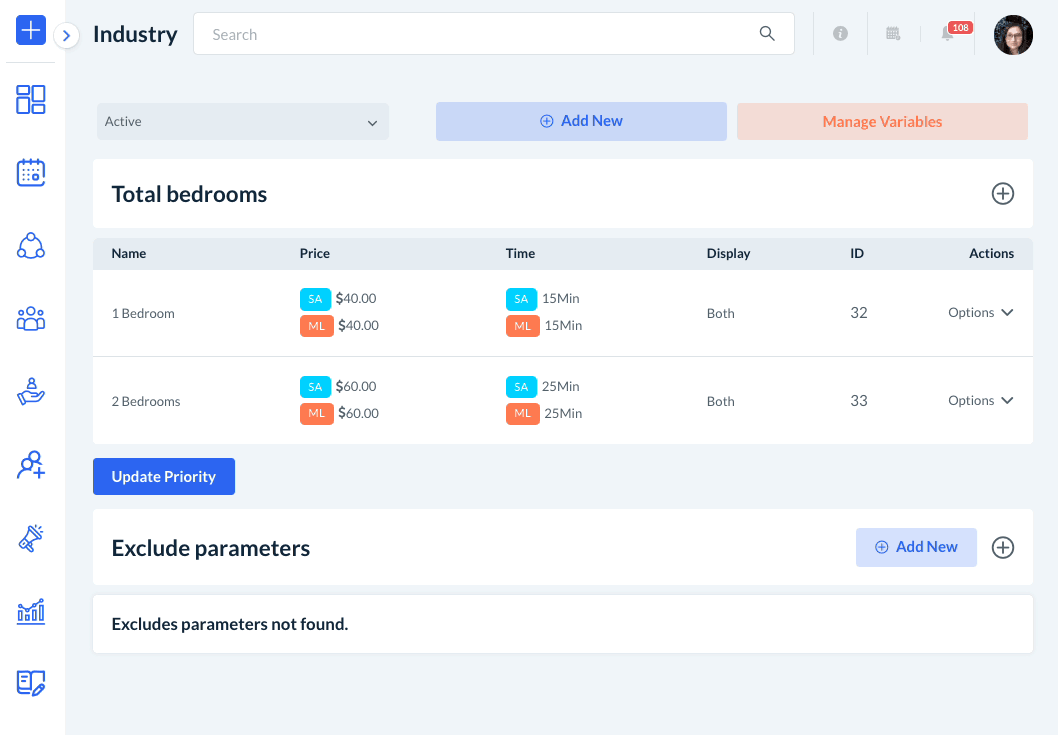
Task: Click ID 33 in the table
Action: 858,400
